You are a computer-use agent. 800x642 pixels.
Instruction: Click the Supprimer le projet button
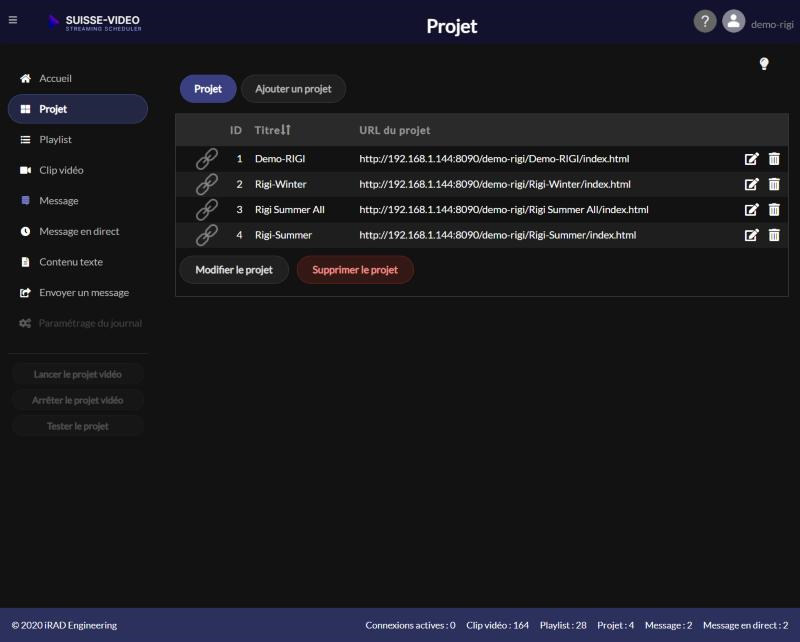point(355,269)
